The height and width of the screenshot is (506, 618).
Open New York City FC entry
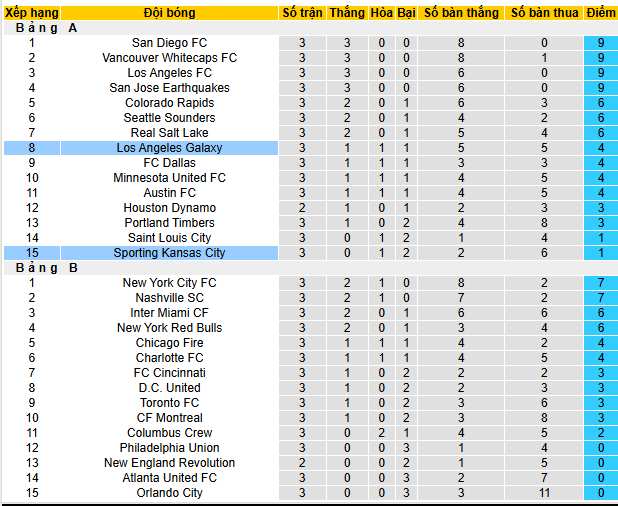[169, 283]
